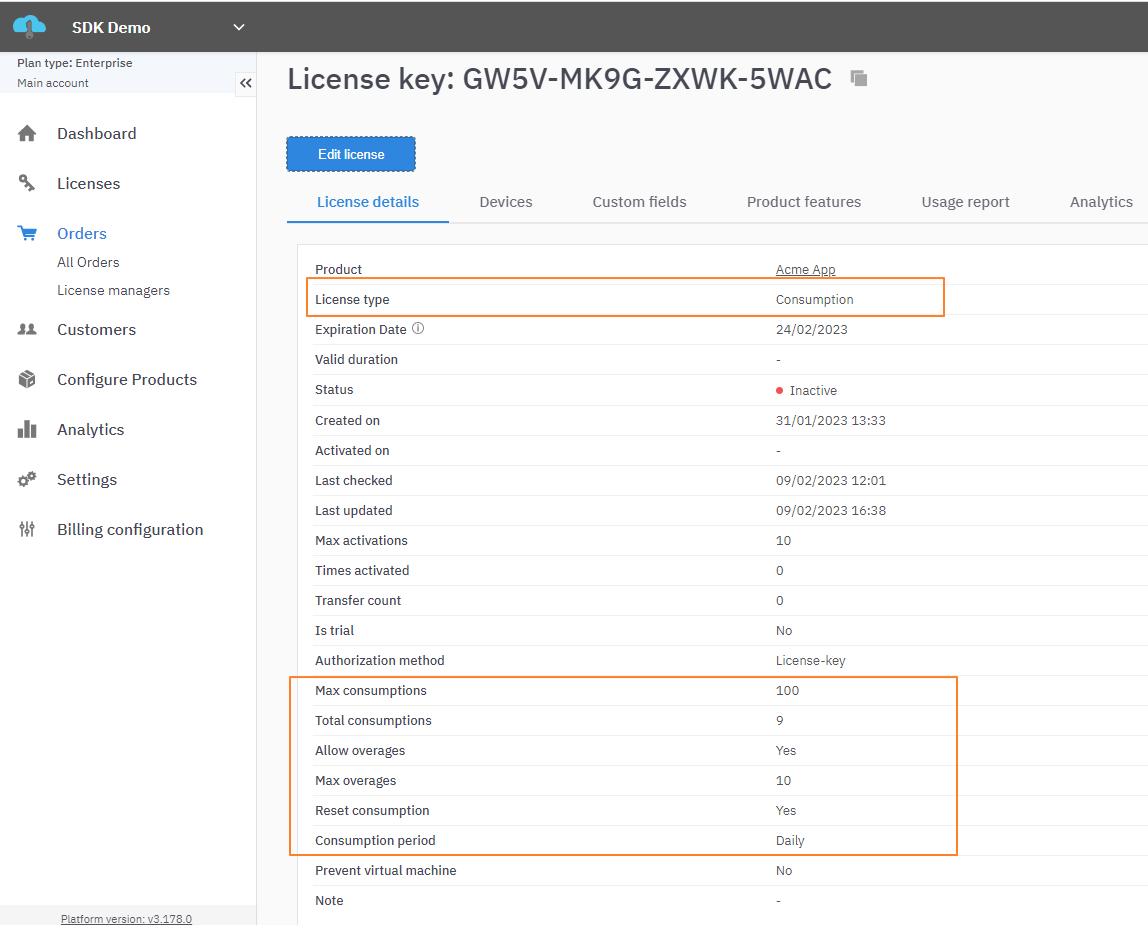Viewport: 1148px width, 925px height.
Task: Click the Platform version link
Action: pyautogui.click(x=126, y=918)
